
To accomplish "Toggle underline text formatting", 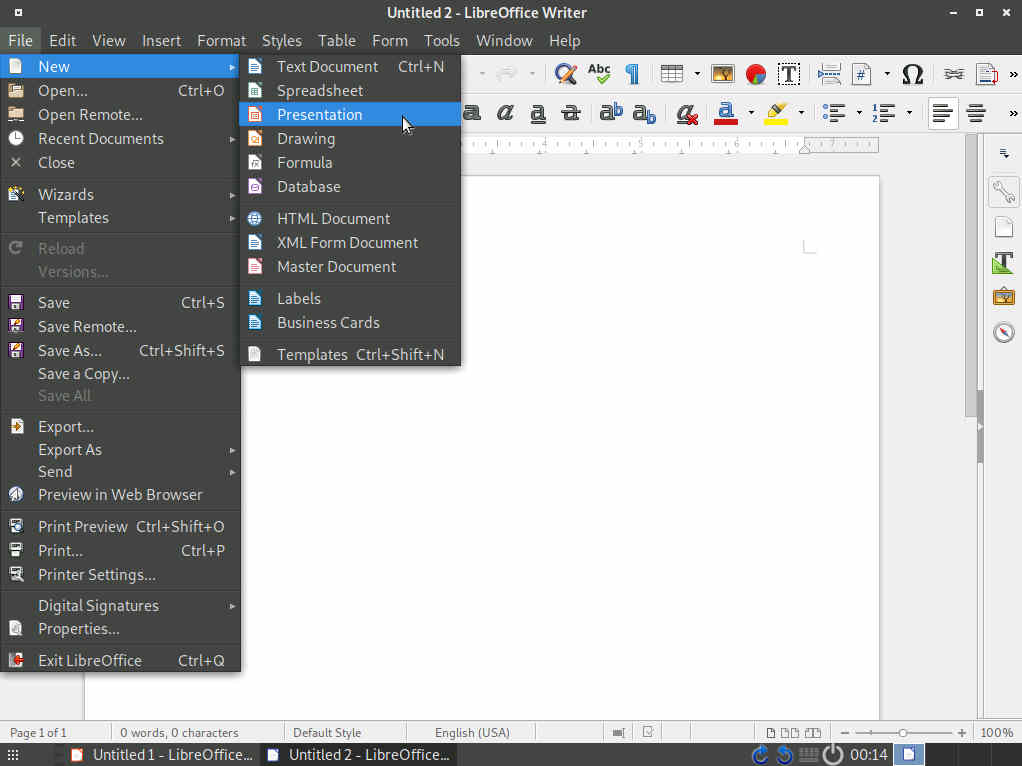I will (538, 113).
